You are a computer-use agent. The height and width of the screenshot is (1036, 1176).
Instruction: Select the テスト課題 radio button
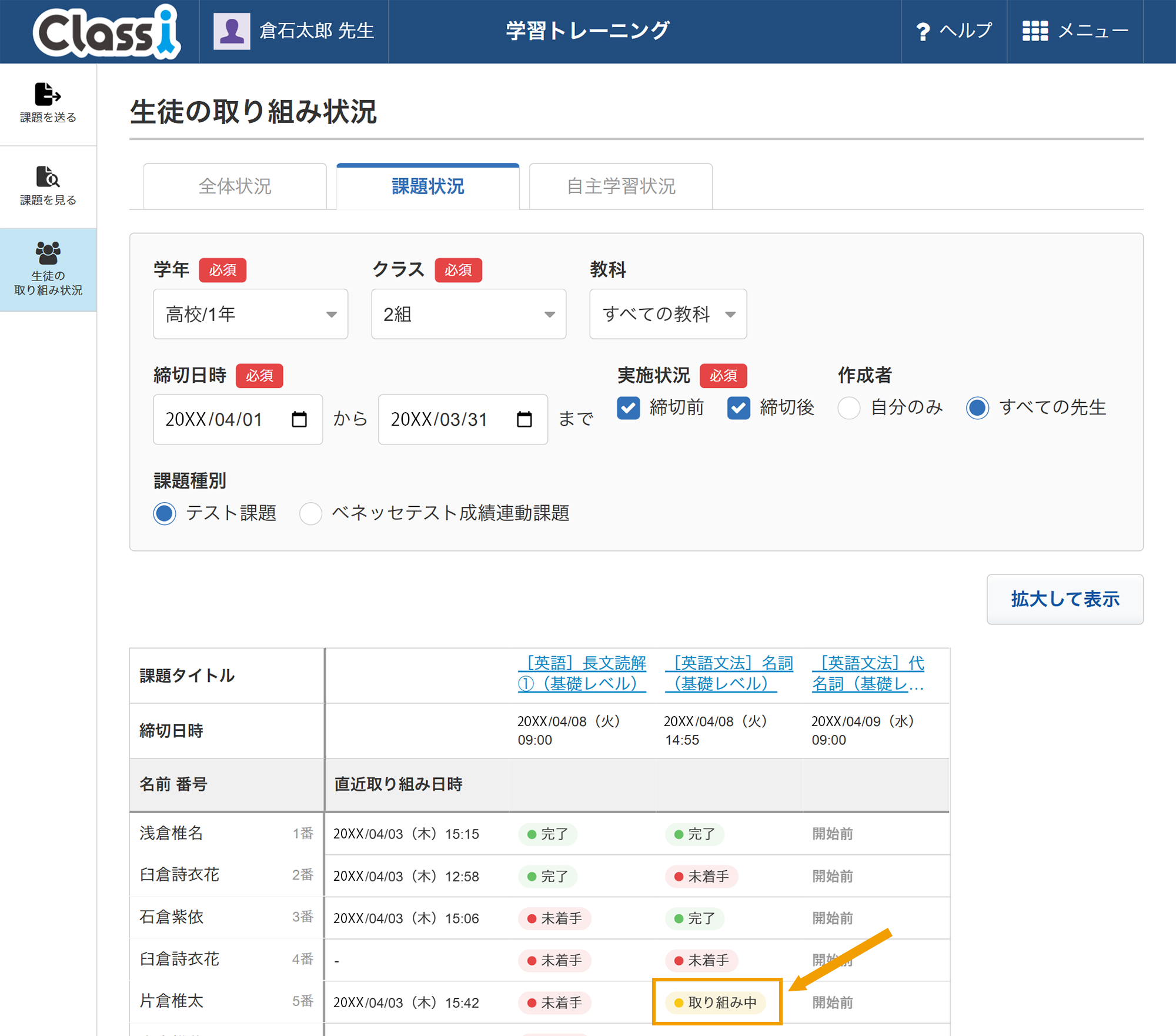(x=165, y=513)
